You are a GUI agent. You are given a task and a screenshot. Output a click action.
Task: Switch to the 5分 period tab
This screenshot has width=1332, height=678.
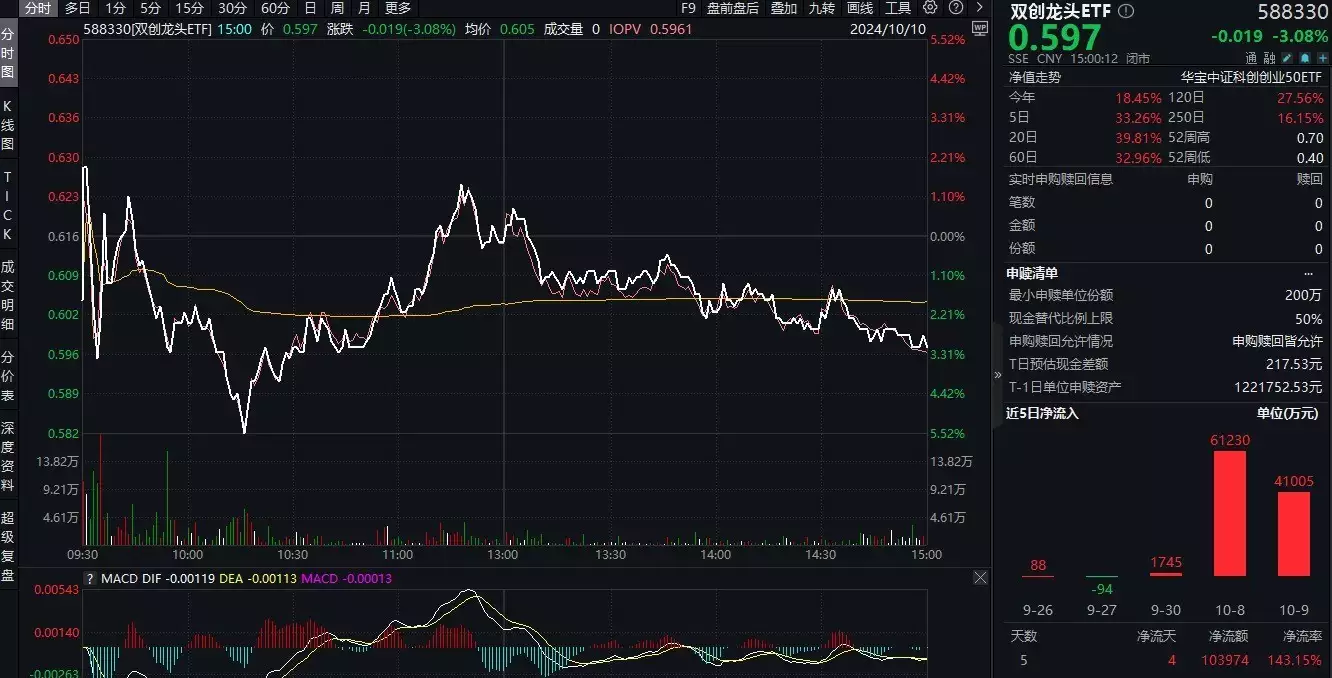click(150, 8)
